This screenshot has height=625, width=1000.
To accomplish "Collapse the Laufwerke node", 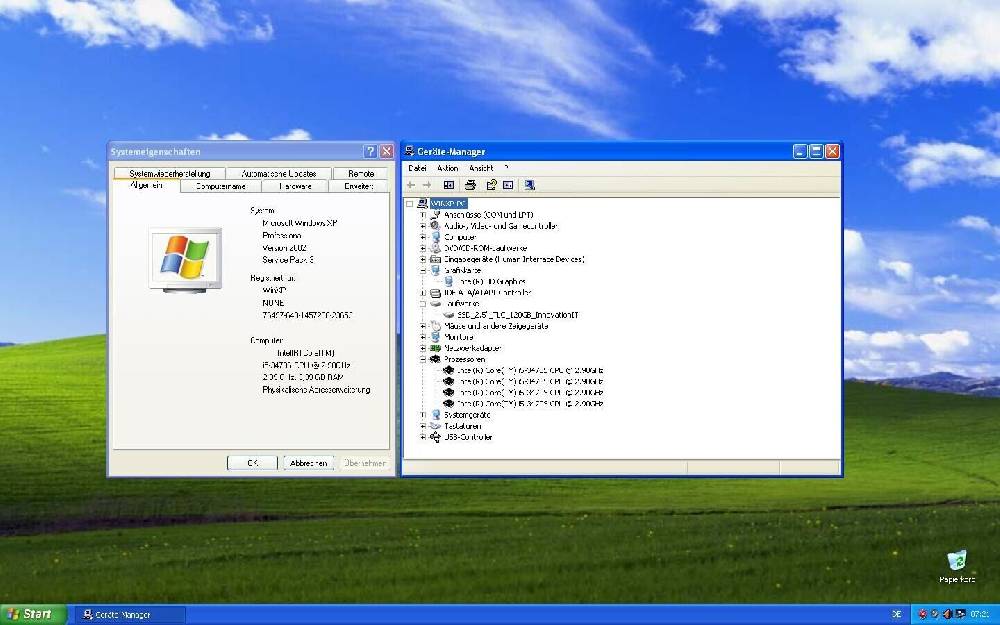I will [422, 304].
